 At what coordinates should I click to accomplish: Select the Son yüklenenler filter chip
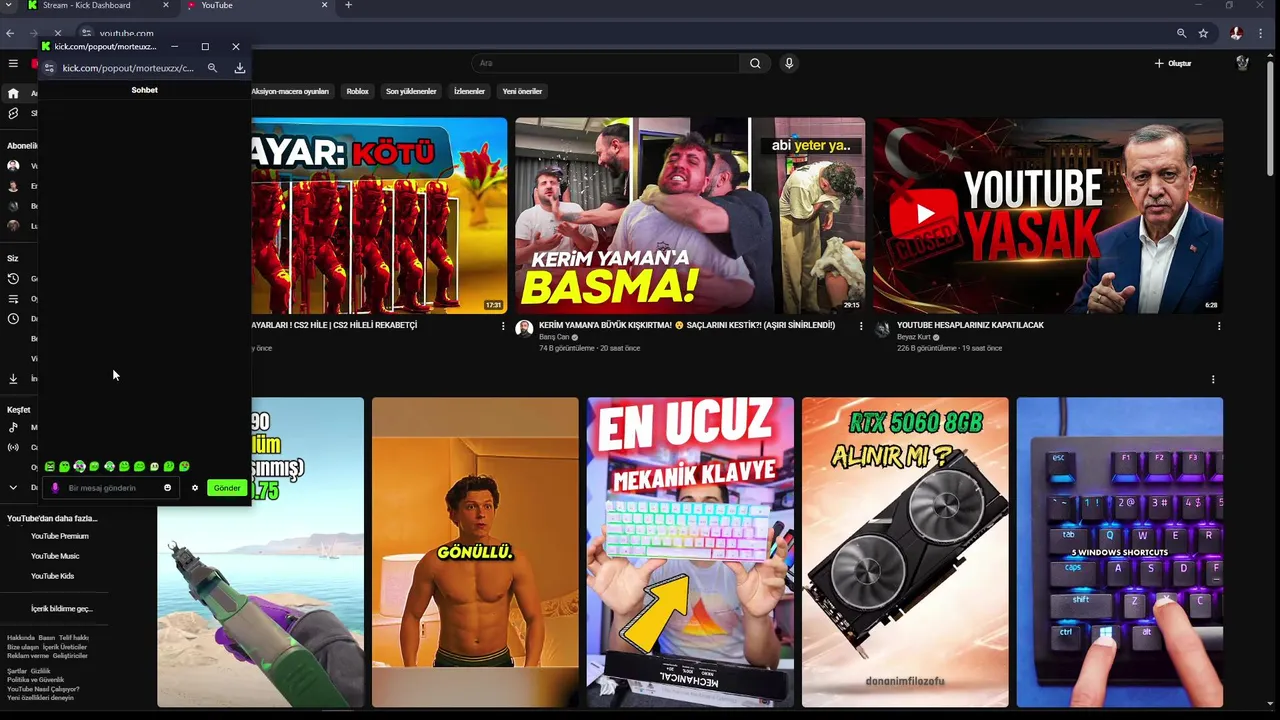pyautogui.click(x=411, y=91)
